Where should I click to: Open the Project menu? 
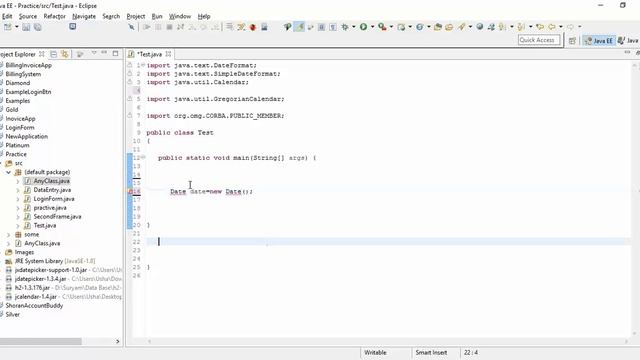click(x=136, y=16)
